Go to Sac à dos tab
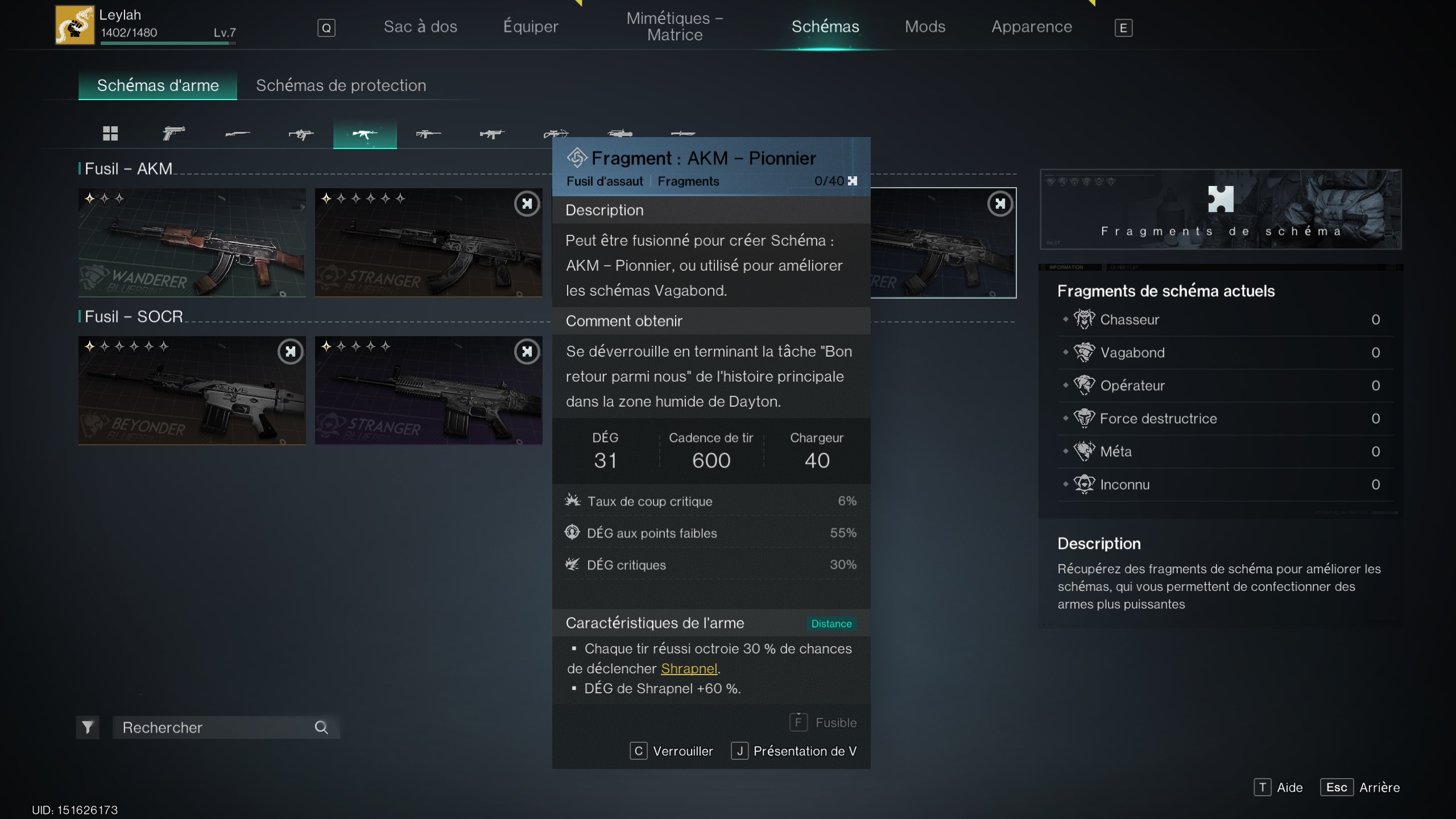This screenshot has height=819, width=1456. click(x=420, y=27)
